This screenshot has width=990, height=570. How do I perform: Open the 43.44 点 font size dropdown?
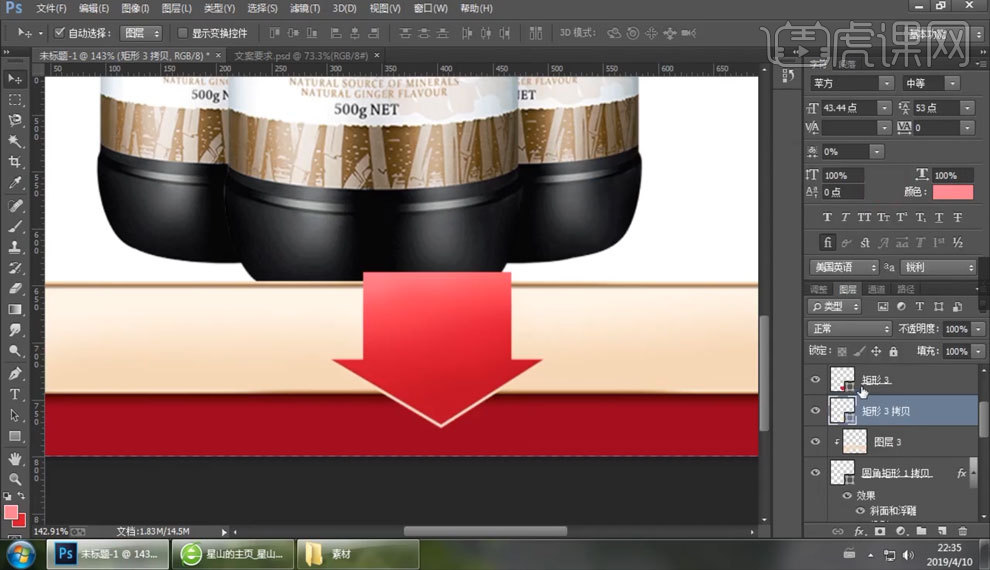884,108
